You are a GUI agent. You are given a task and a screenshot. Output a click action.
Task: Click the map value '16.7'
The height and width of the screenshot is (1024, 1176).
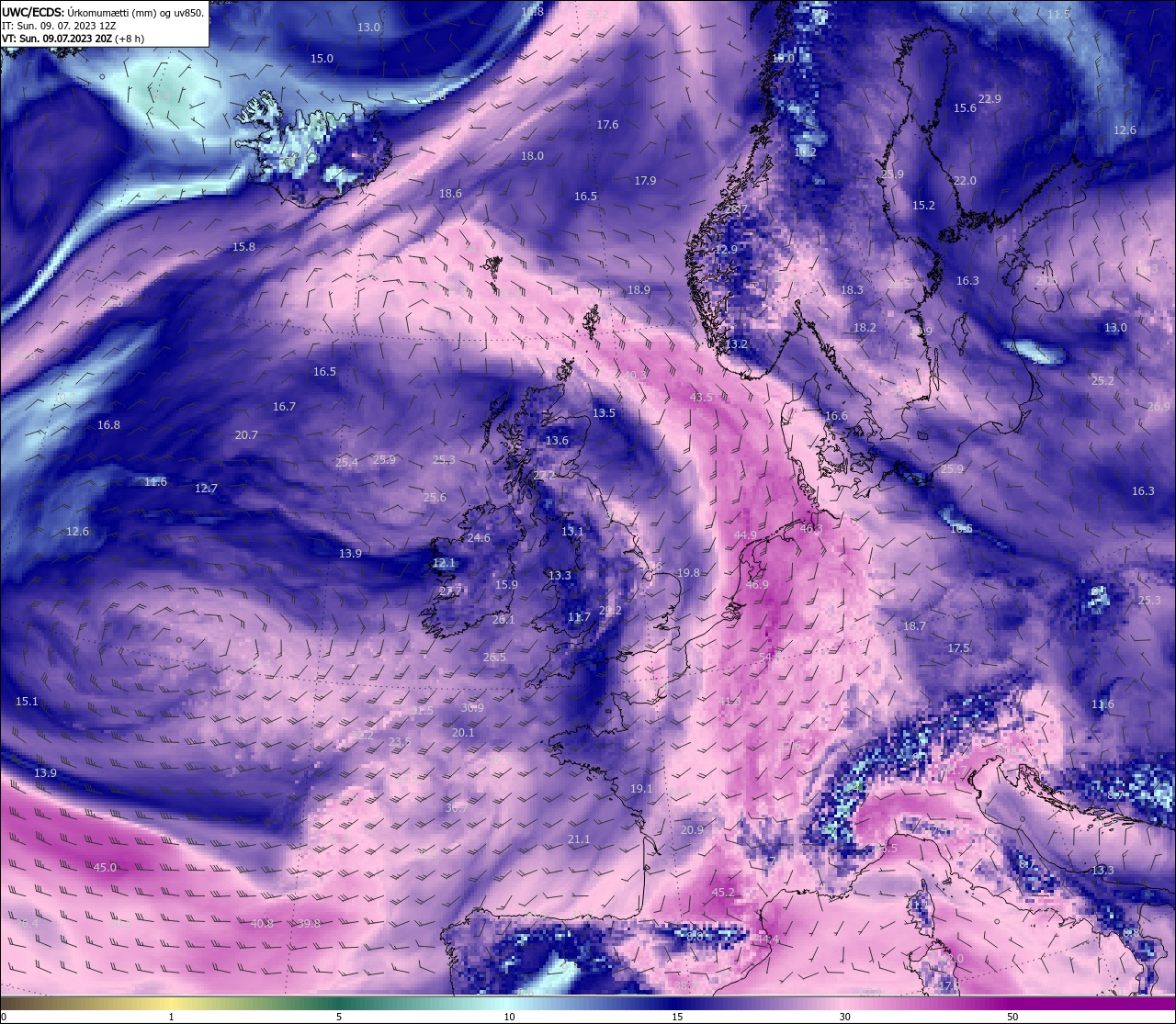point(284,407)
